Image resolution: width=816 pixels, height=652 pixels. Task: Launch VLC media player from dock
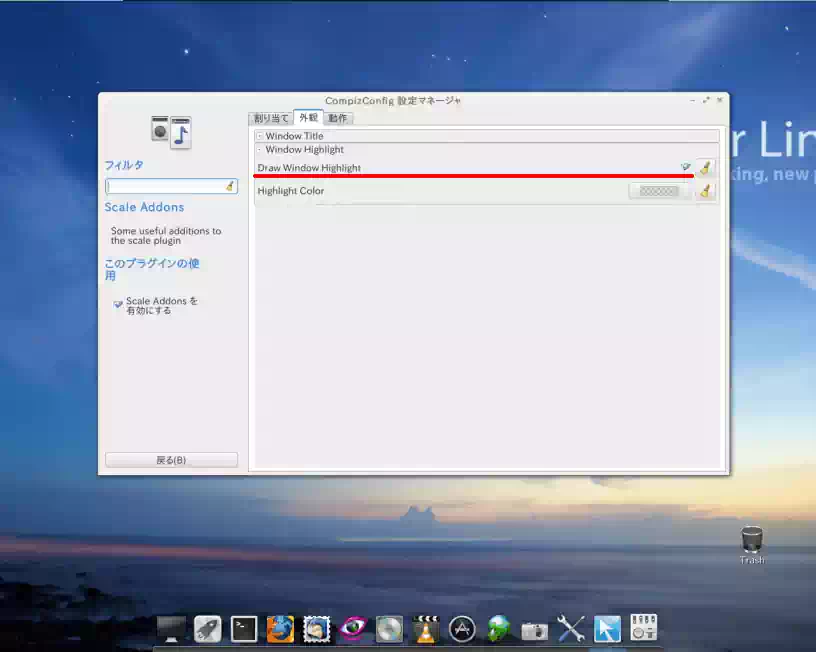tap(426, 629)
